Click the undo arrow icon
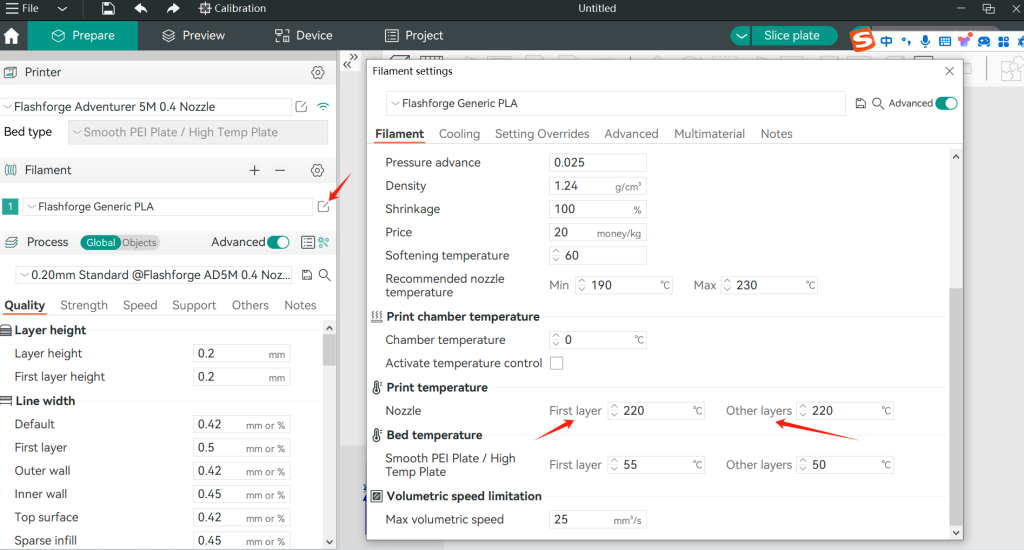The image size is (1024, 550). coord(141,9)
